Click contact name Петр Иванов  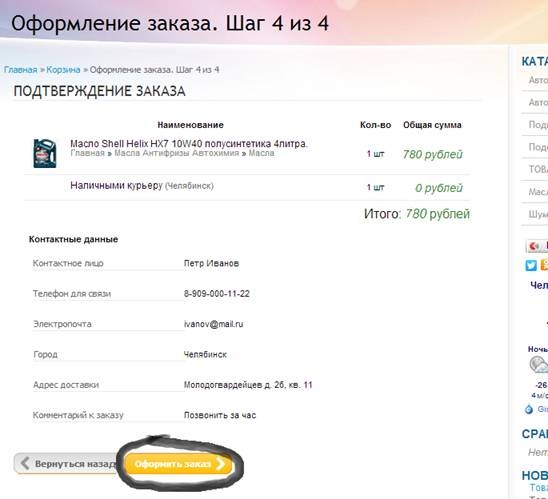(x=211, y=263)
